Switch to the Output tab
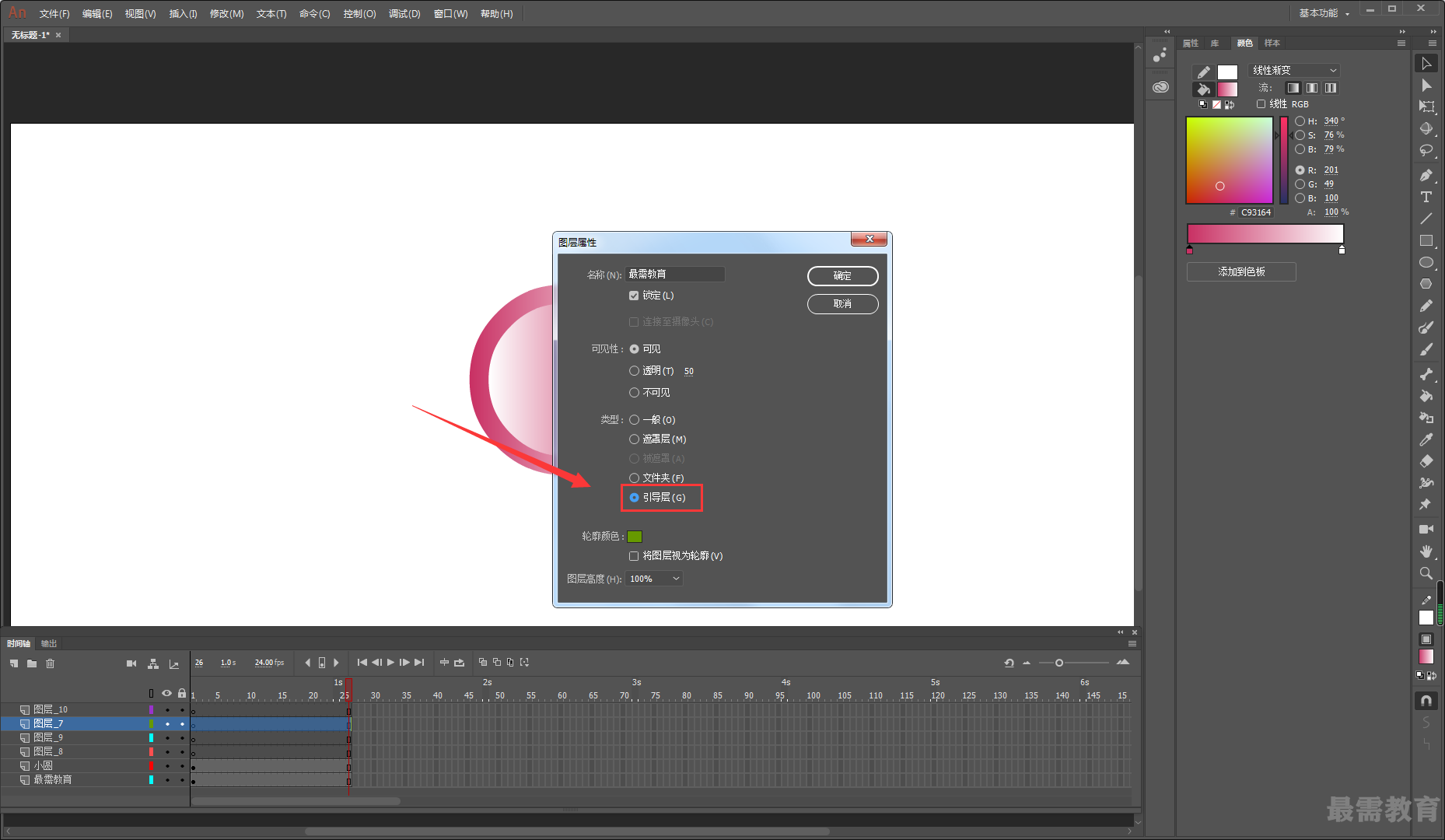This screenshot has height=840, width=1445. tap(49, 644)
